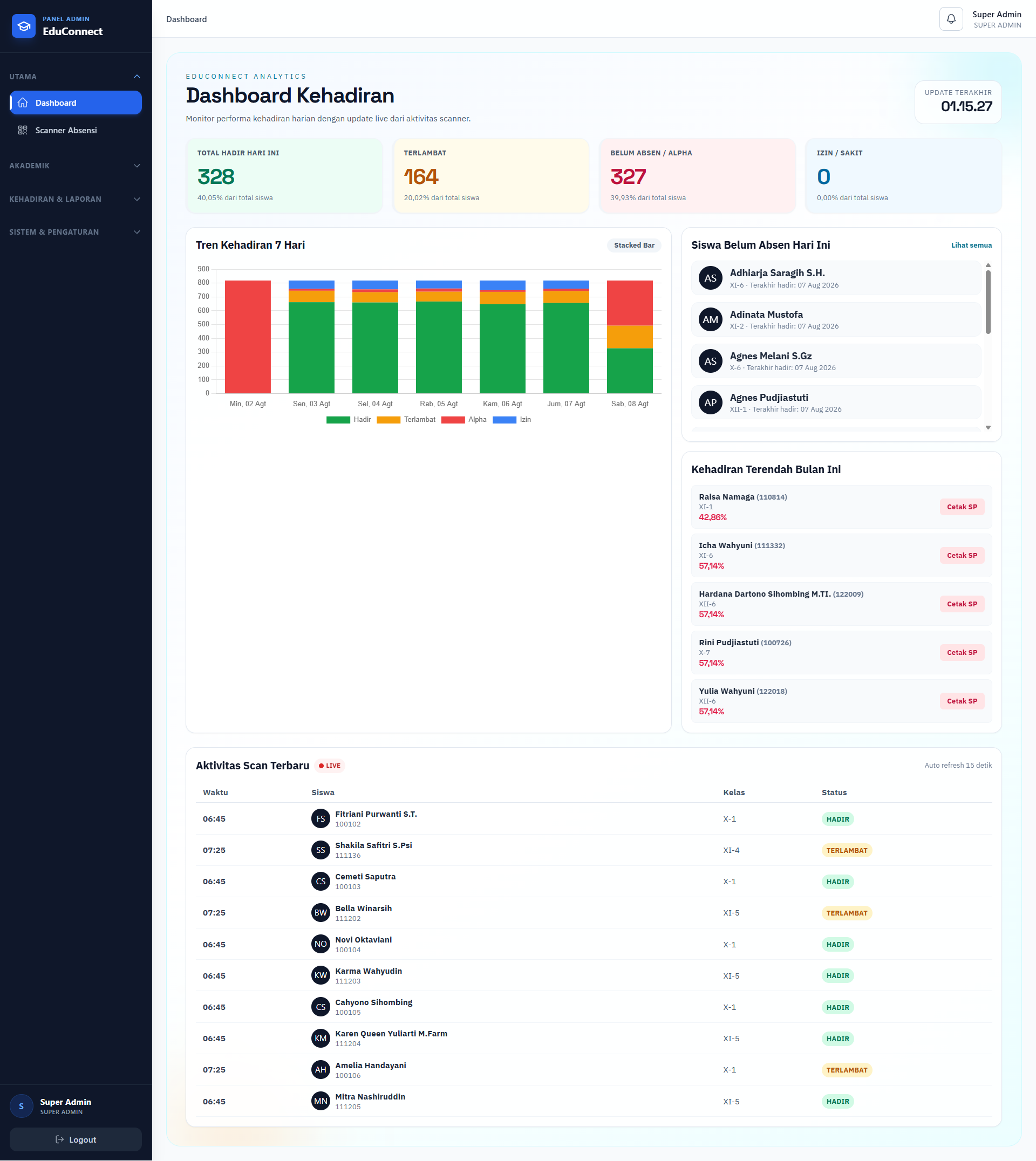Click the Belum Absen / Alpha card

coord(697,175)
